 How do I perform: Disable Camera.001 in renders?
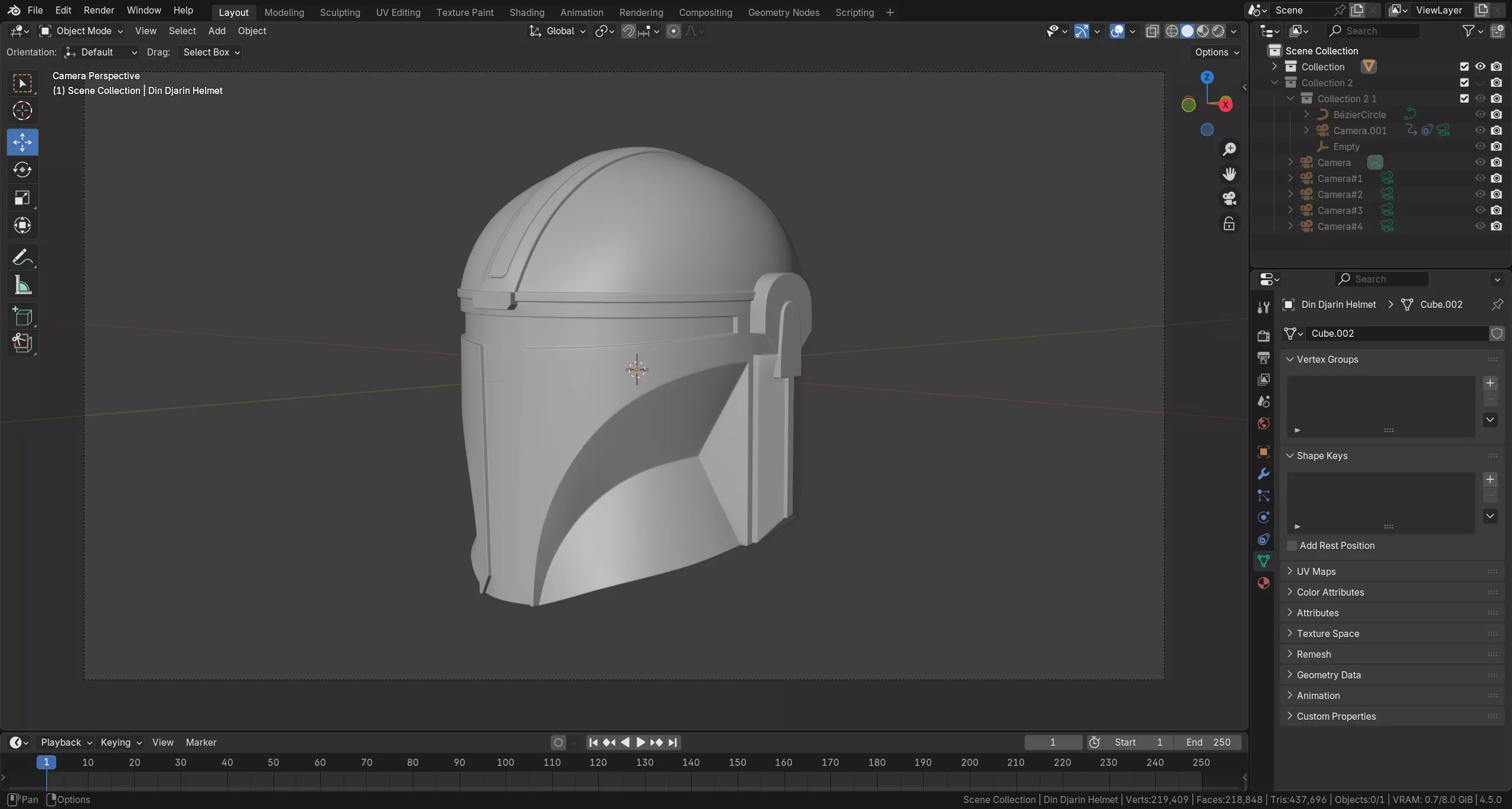pyautogui.click(x=1496, y=131)
